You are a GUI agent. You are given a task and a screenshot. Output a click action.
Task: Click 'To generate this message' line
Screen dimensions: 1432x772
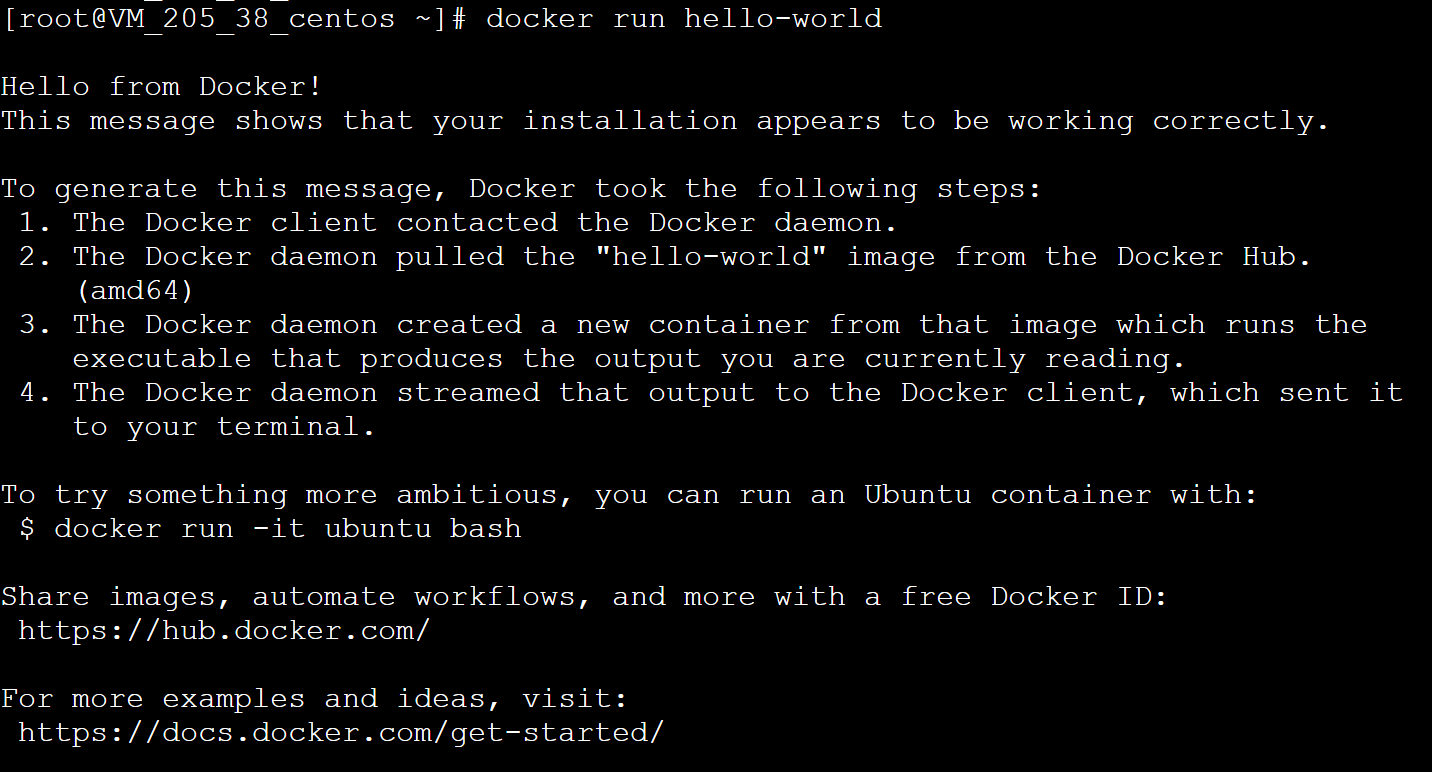tap(521, 189)
